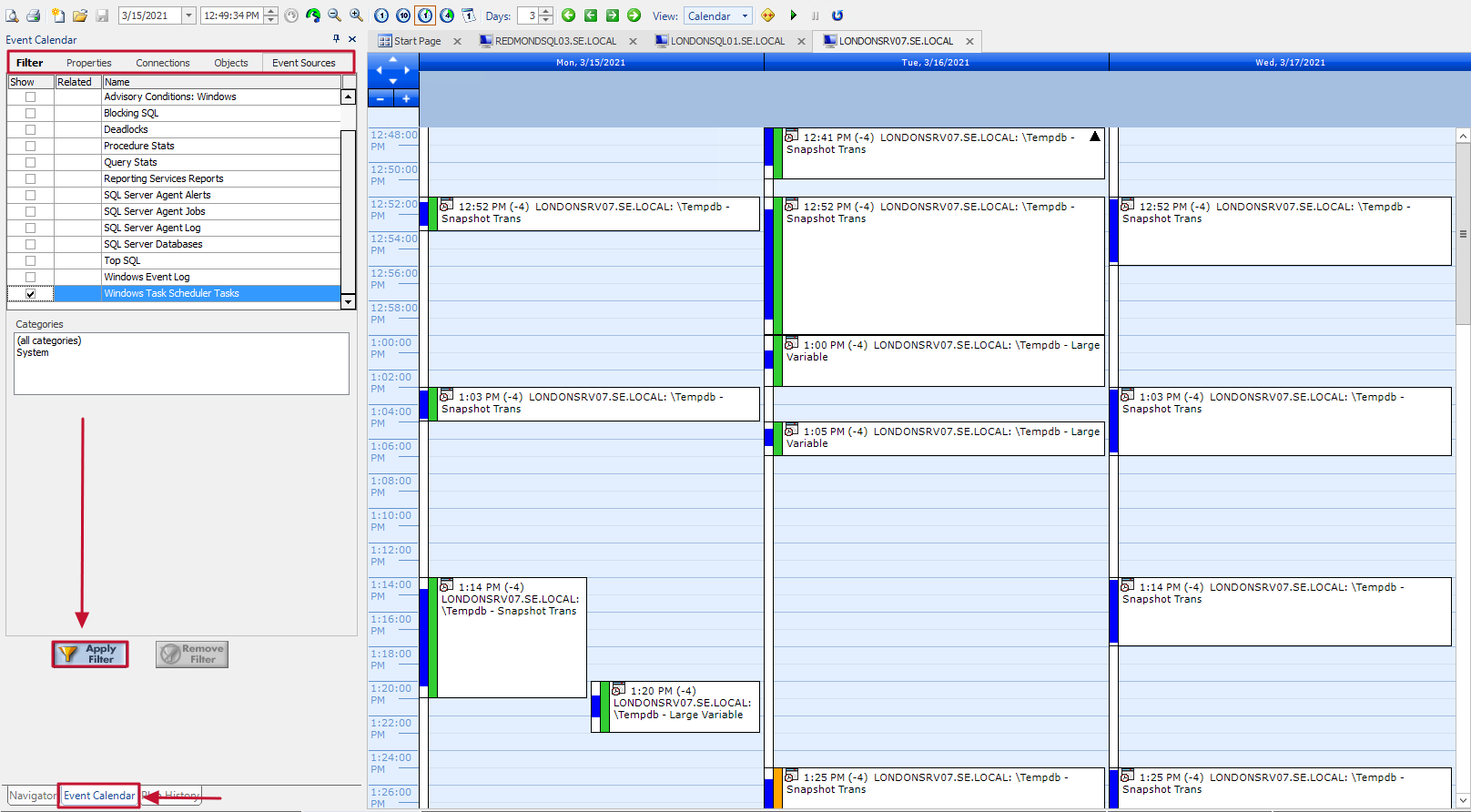The width and height of the screenshot is (1471, 812).
Task: Click the pause icon in toolbar
Action: coord(816,15)
